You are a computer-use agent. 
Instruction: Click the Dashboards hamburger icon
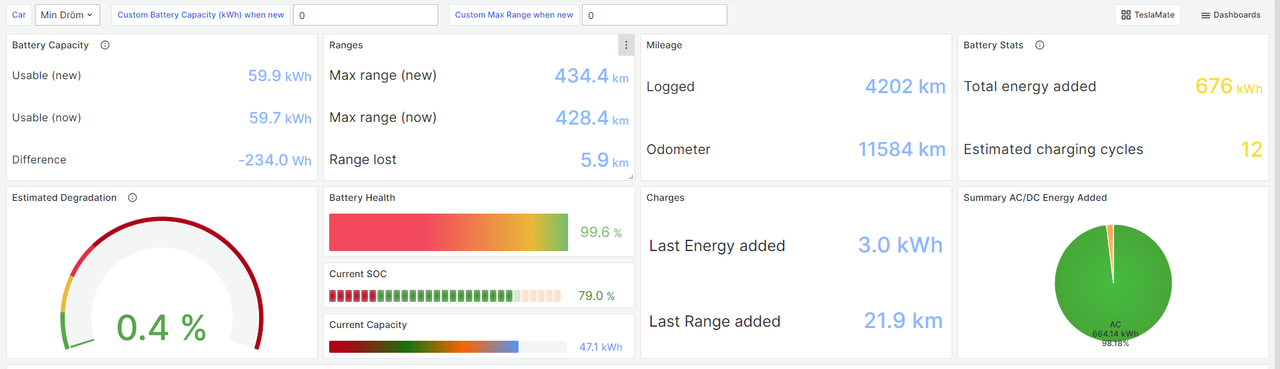click(1206, 15)
